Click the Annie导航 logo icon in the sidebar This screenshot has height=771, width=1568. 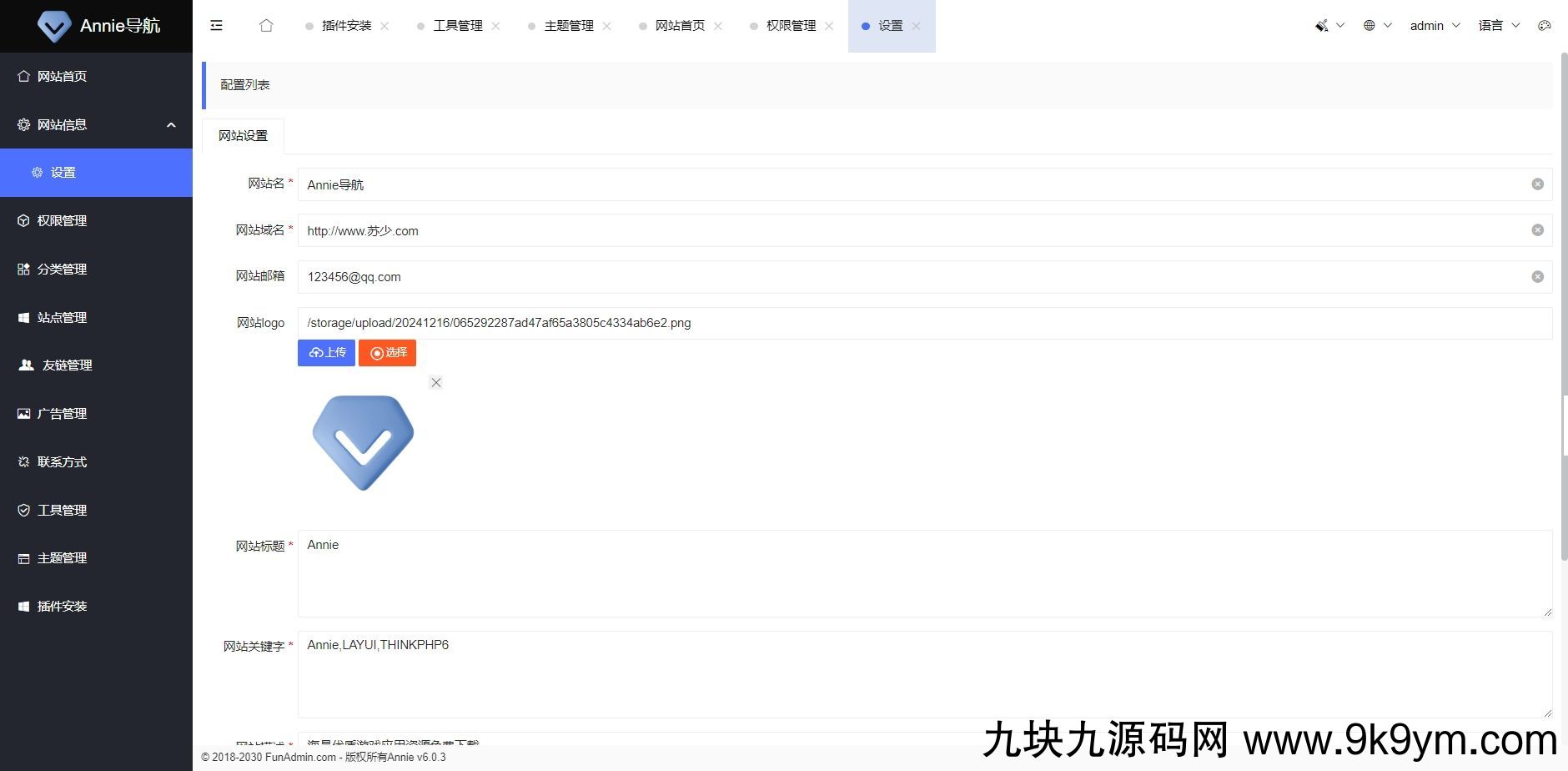[54, 26]
